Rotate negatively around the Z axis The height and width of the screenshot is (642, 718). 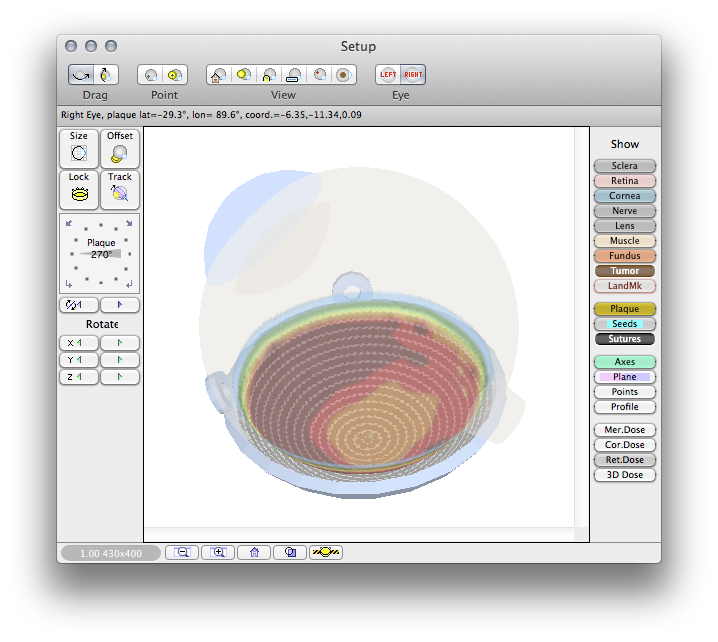tap(79, 377)
